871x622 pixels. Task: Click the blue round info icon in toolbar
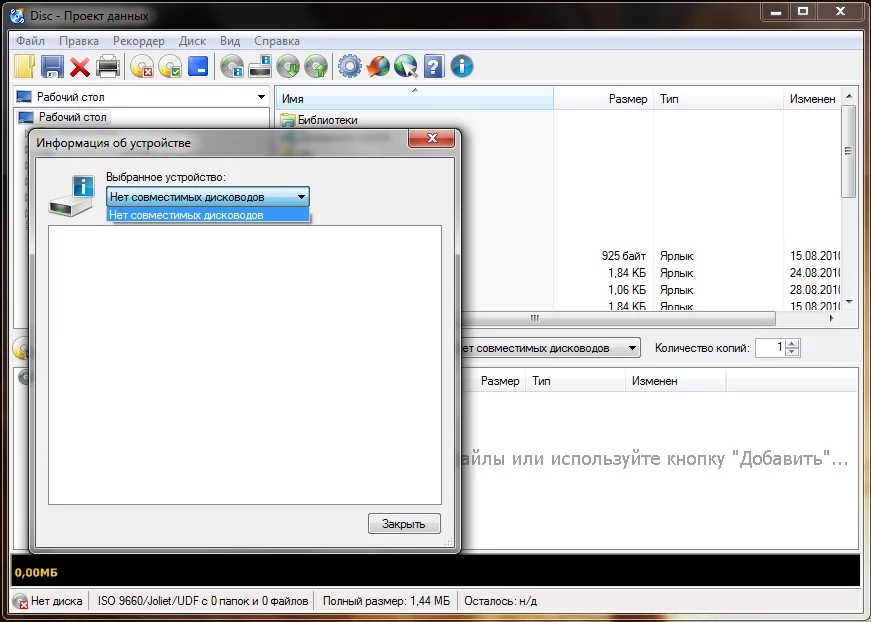click(462, 67)
